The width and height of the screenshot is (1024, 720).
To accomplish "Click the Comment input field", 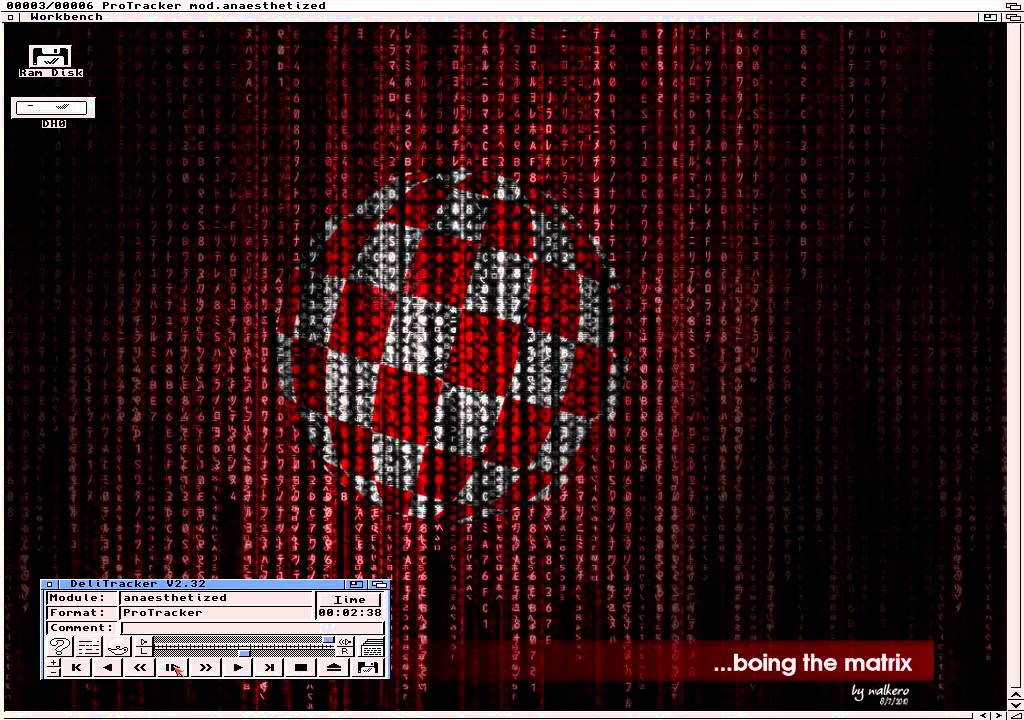I will pos(253,628).
